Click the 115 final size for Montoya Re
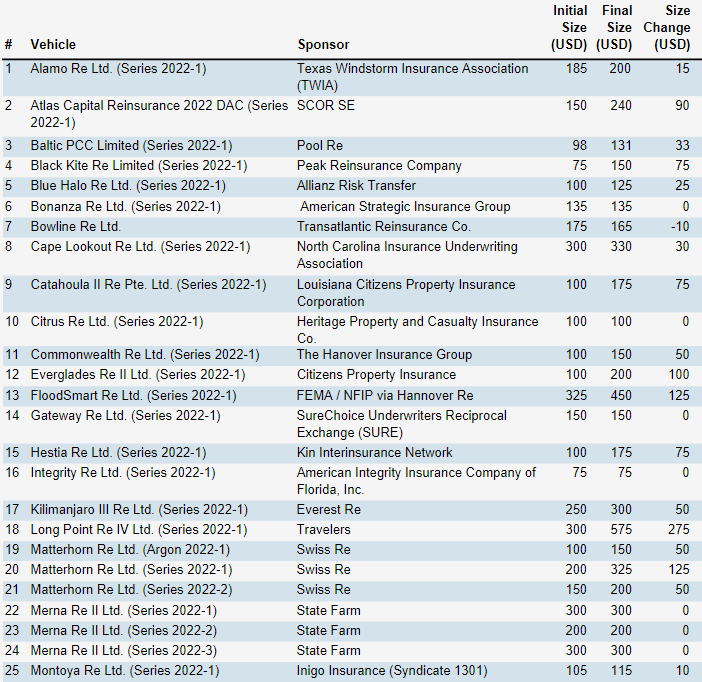Screen dimensions: 702x682 click(x=621, y=671)
